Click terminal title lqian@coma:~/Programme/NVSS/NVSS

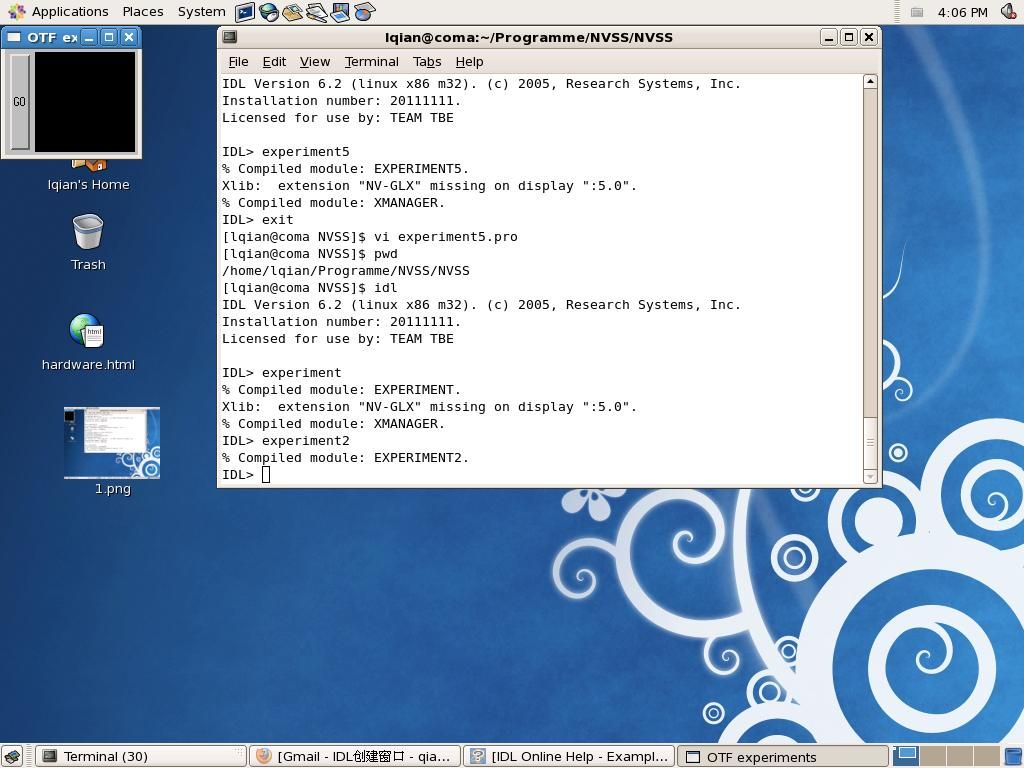pos(528,37)
